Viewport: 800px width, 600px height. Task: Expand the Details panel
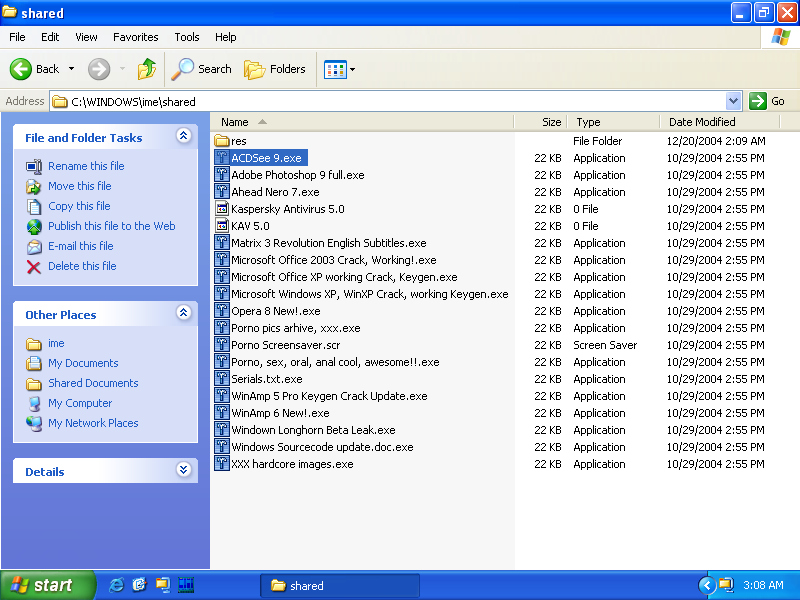[x=184, y=469]
